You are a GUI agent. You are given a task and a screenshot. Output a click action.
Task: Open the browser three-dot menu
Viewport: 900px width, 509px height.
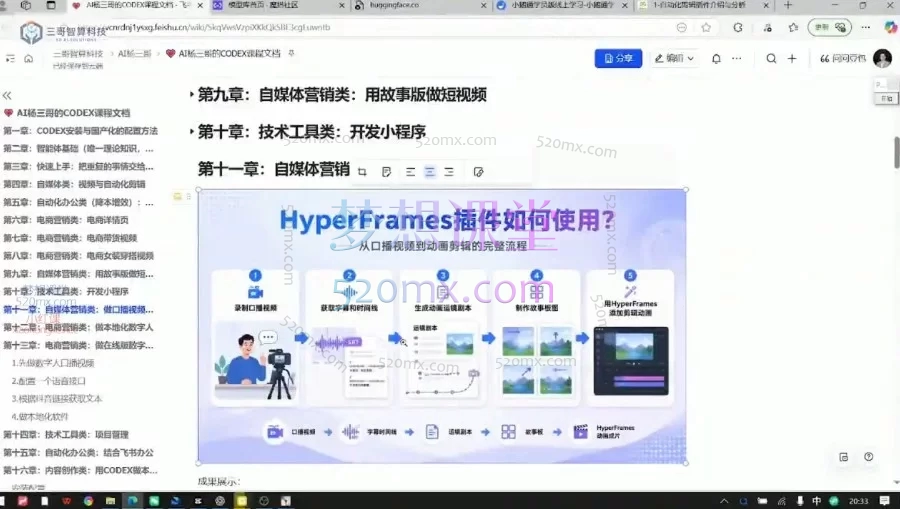click(x=866, y=28)
